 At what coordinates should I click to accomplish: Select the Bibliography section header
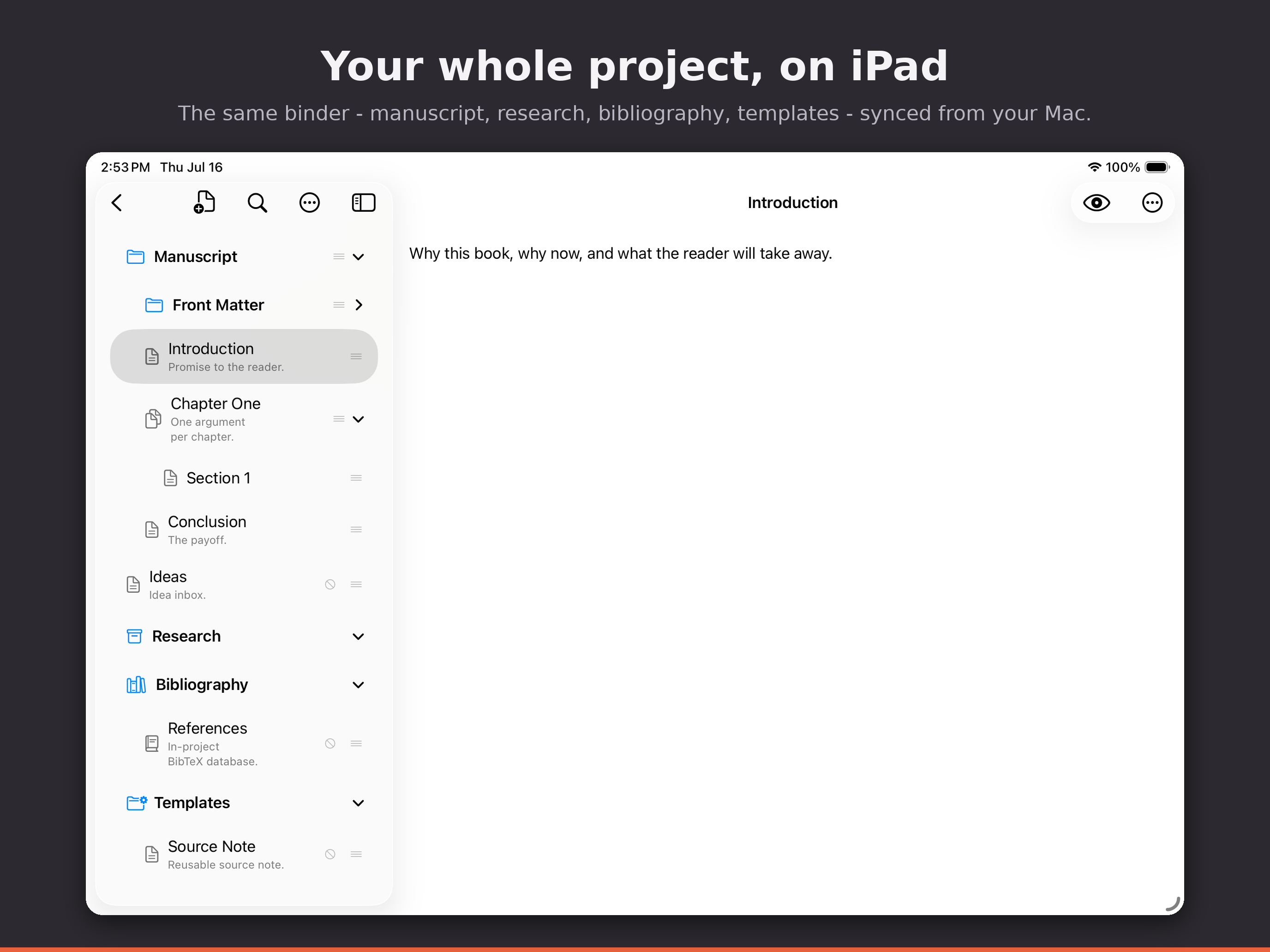244,684
